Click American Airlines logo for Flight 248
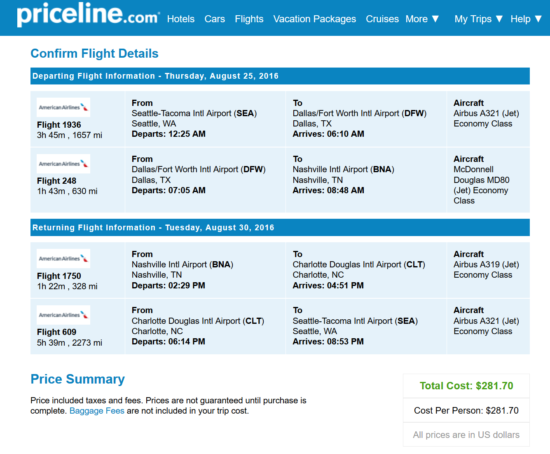 pos(63,164)
